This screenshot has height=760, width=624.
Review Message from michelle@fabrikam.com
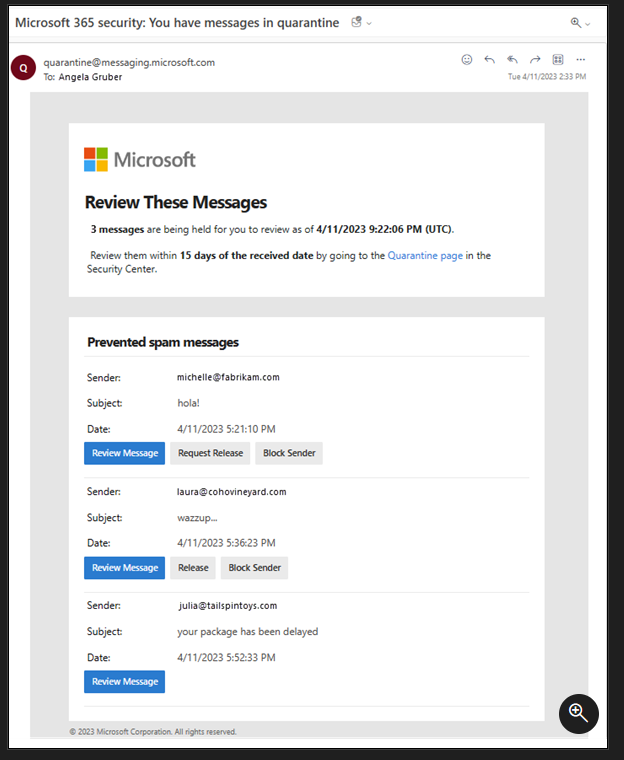pyautogui.click(x=125, y=453)
